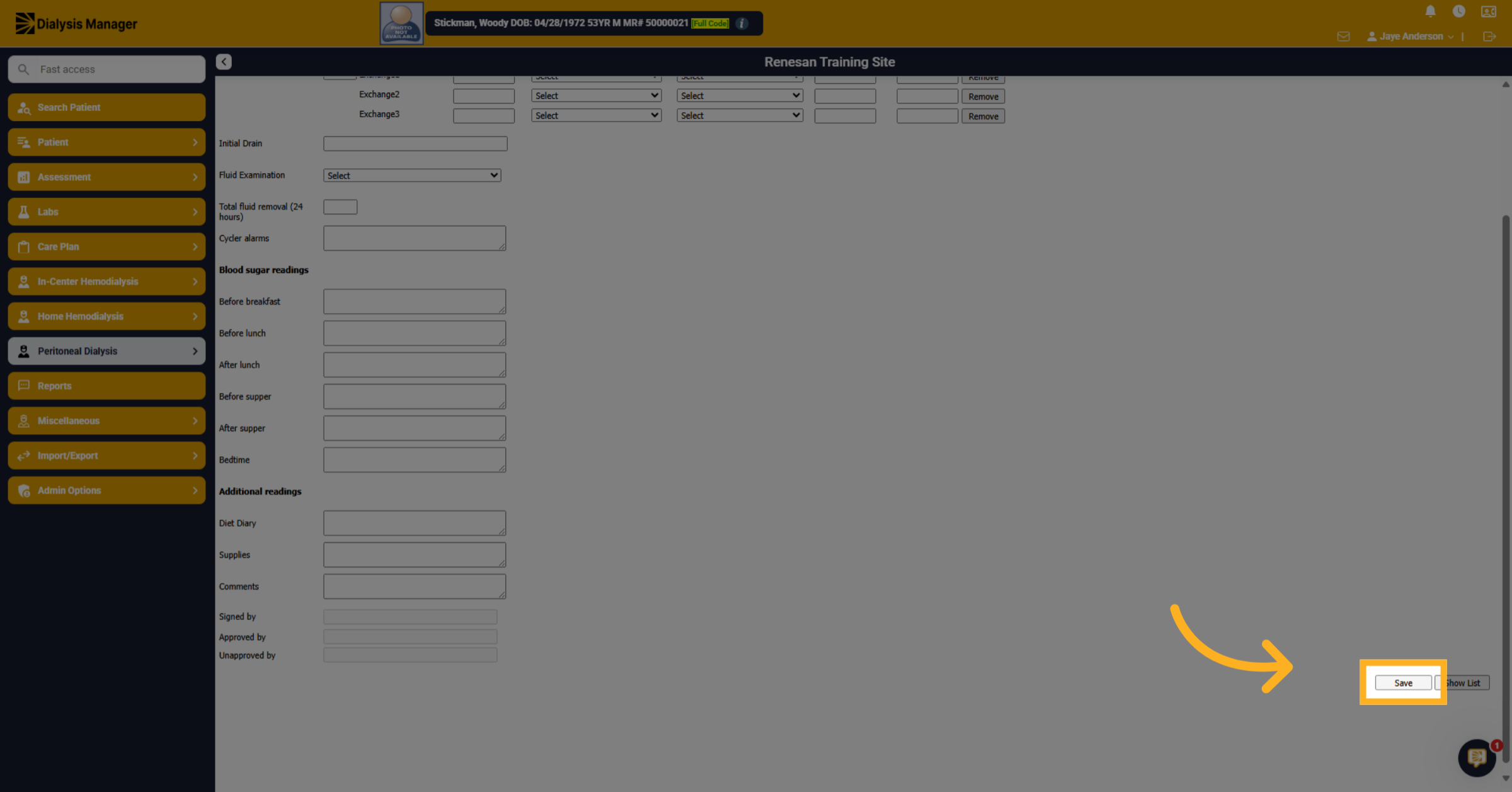1512x792 pixels.
Task: Click the Total fluid removal field
Action: click(x=340, y=207)
